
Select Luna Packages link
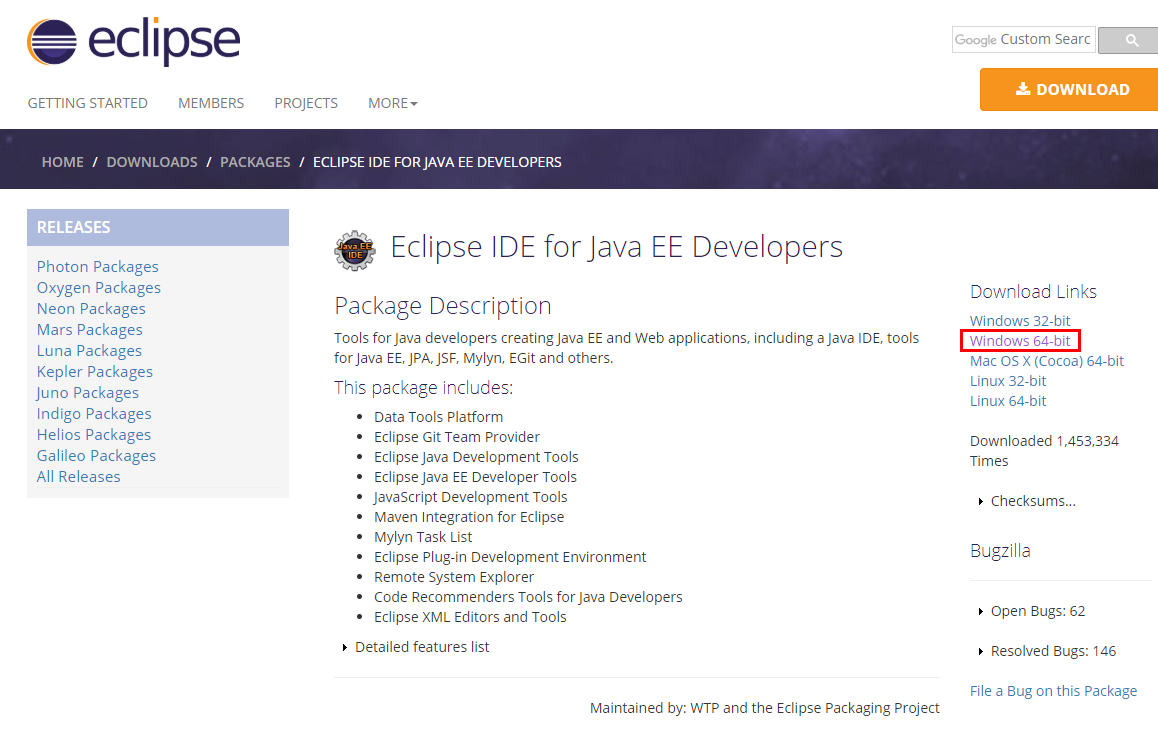click(x=89, y=351)
